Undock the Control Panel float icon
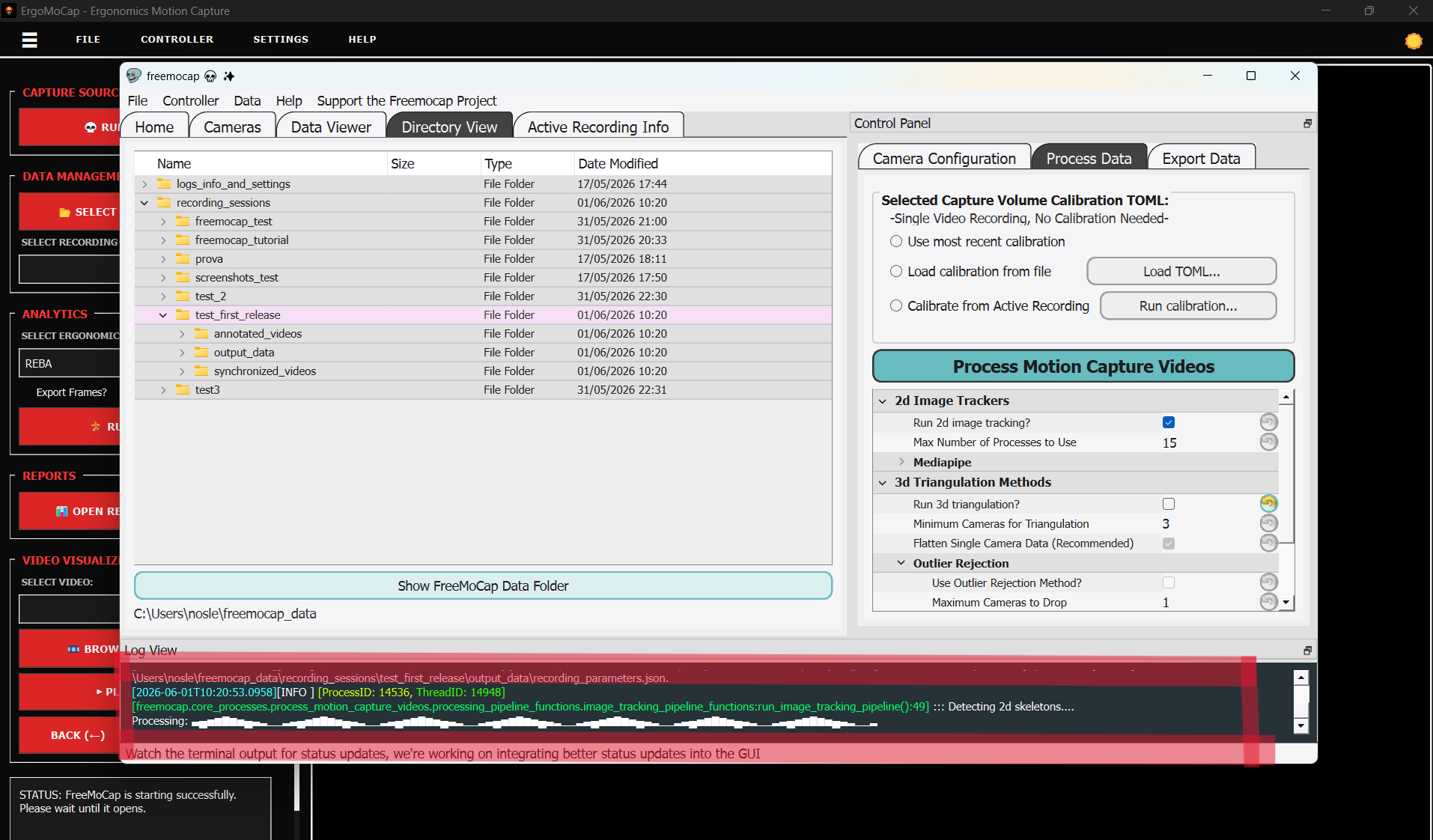The image size is (1433, 840). [x=1307, y=124]
